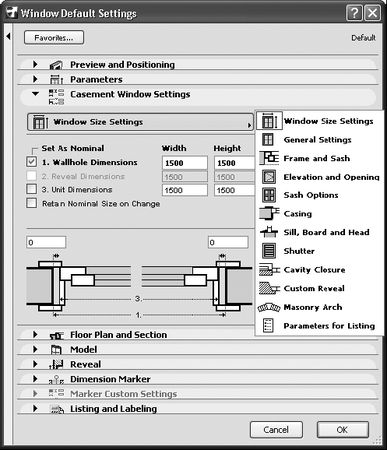
Task: Select Masonry Arch menu entry
Action: pyautogui.click(x=313, y=307)
